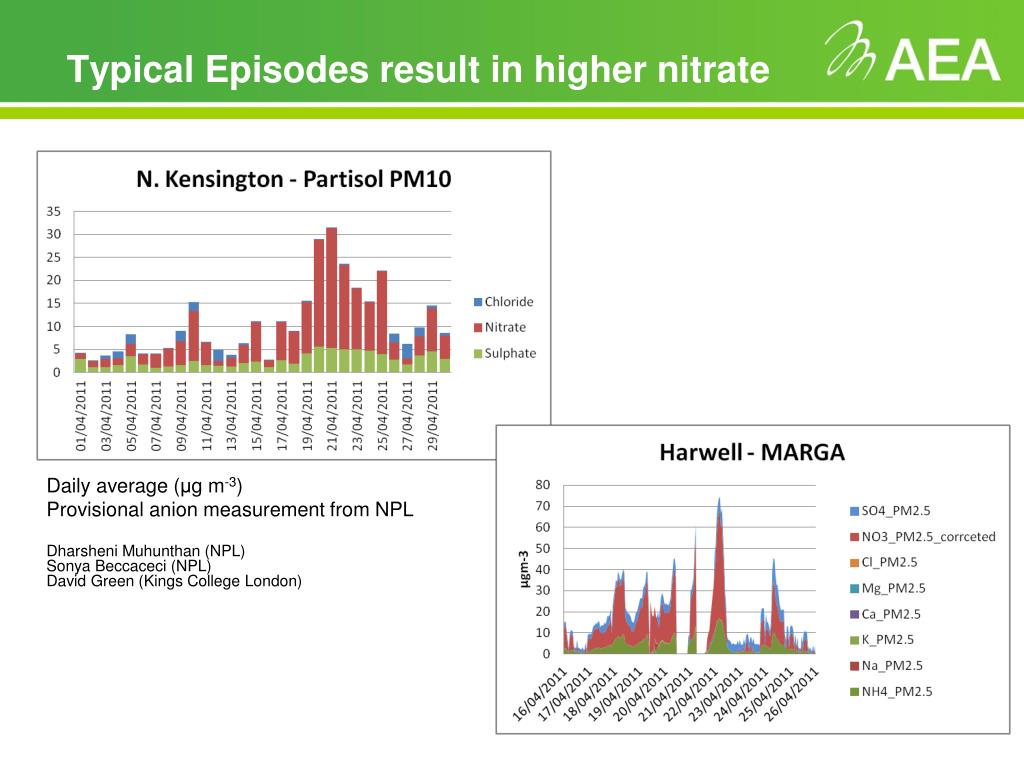The width and height of the screenshot is (1024, 768).
Task: Click the name 'Dharsheni Muhunthan (NPL)'
Action: pos(146,551)
